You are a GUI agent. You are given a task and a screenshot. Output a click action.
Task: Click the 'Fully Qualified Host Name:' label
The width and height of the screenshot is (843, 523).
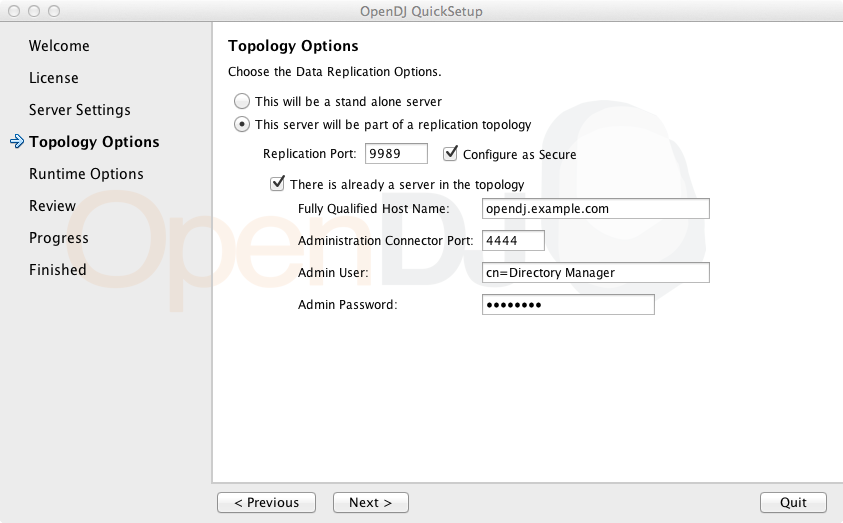tap(374, 209)
